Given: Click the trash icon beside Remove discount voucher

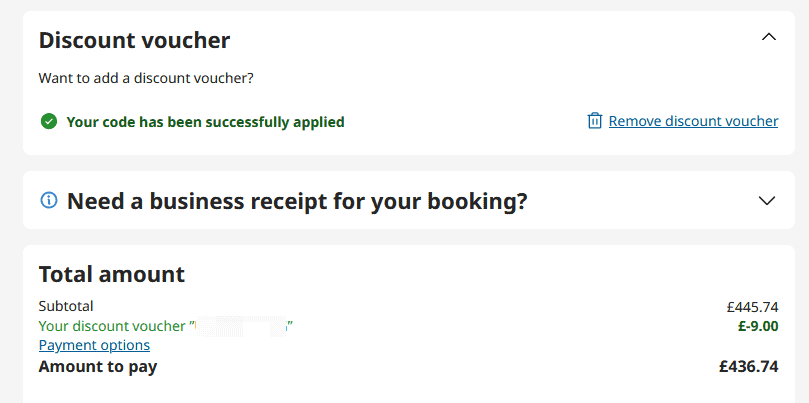Looking at the screenshot, I should (594, 121).
